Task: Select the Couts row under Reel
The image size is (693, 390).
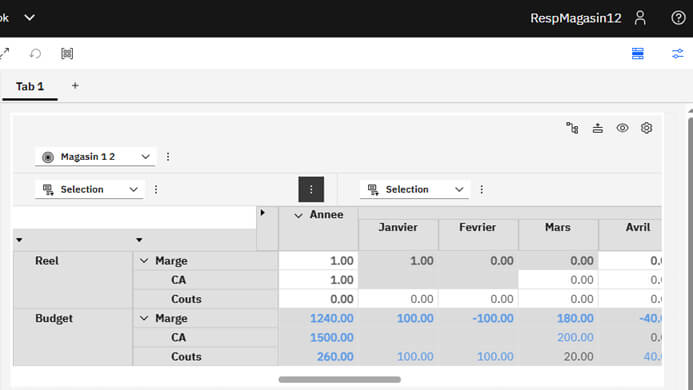Action: pos(206,299)
